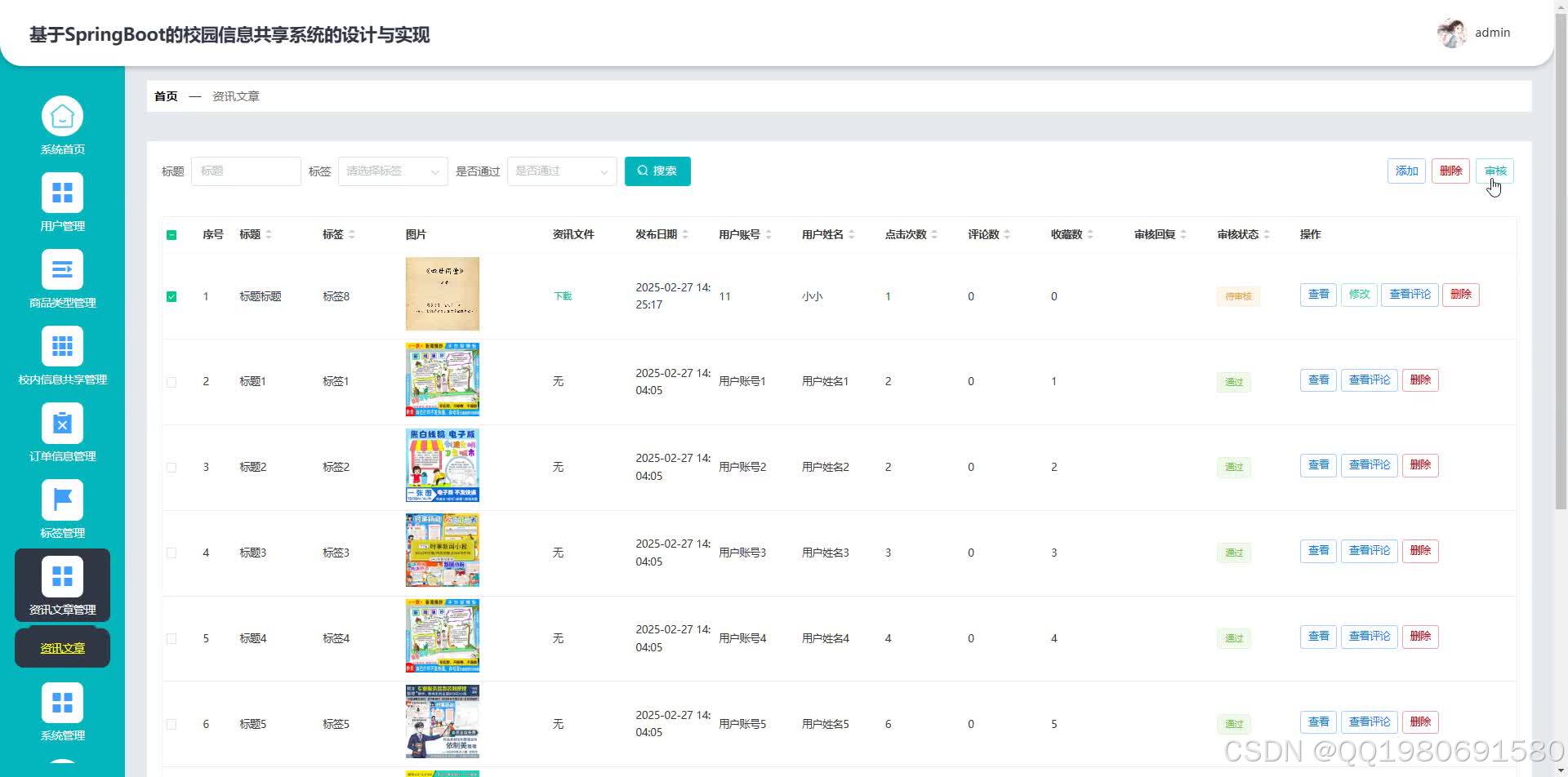The width and height of the screenshot is (1568, 777).
Task: Open 系统首页 from the sidebar
Action: 62,124
